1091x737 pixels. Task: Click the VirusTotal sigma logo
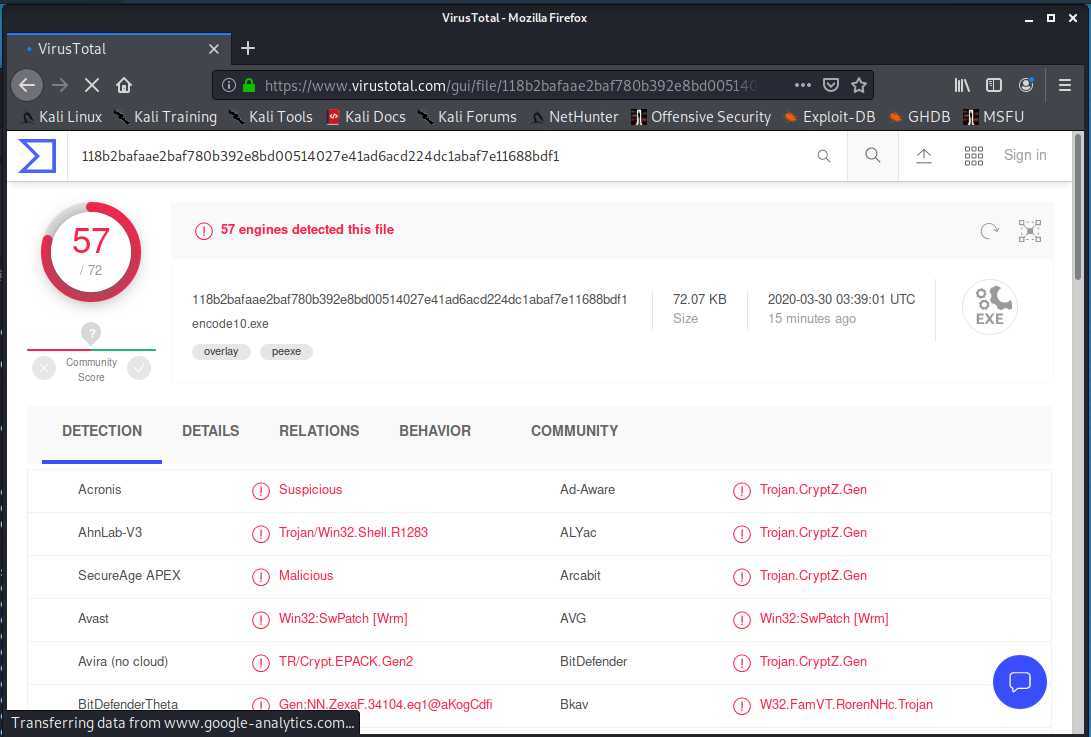coord(37,156)
